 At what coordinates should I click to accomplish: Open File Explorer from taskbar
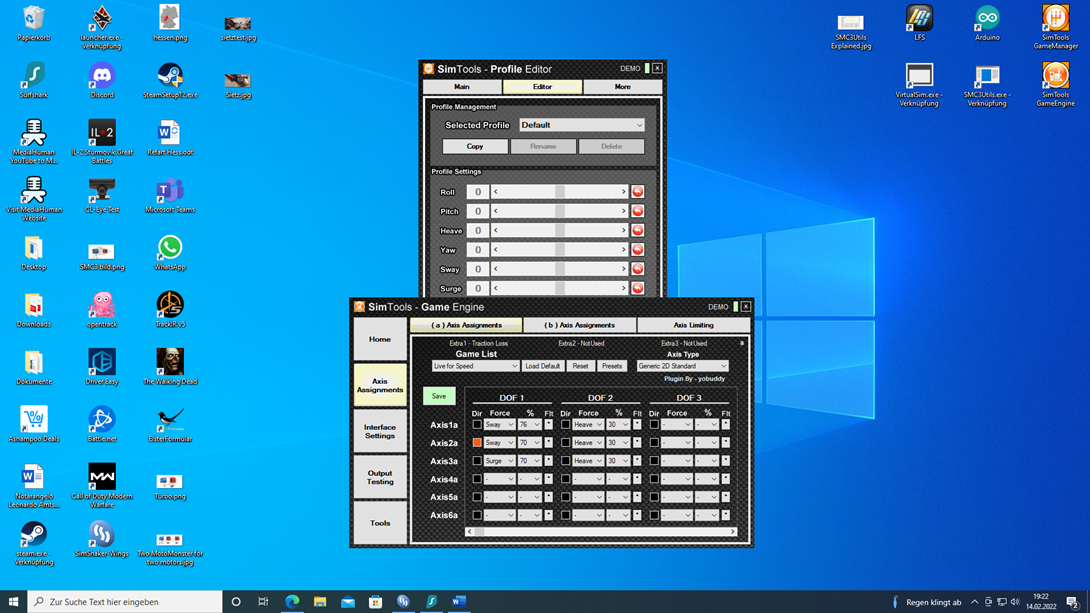(320, 601)
